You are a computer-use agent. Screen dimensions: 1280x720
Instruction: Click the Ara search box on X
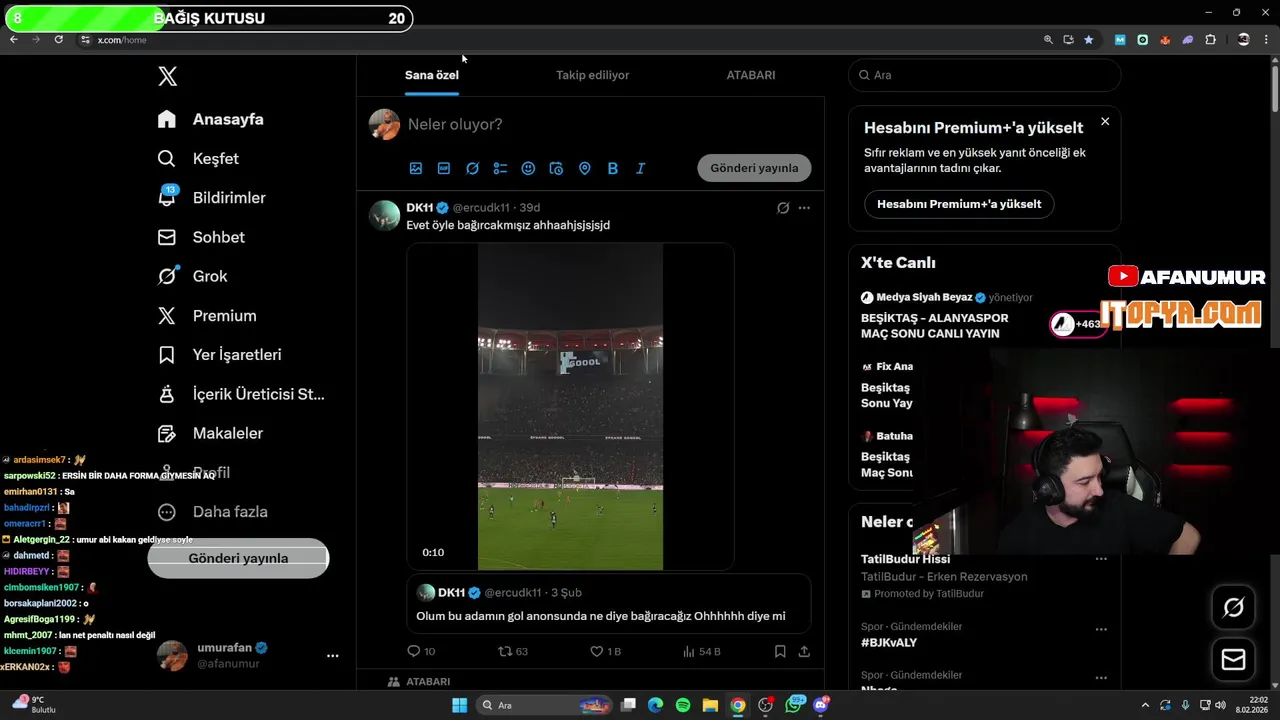tap(985, 75)
